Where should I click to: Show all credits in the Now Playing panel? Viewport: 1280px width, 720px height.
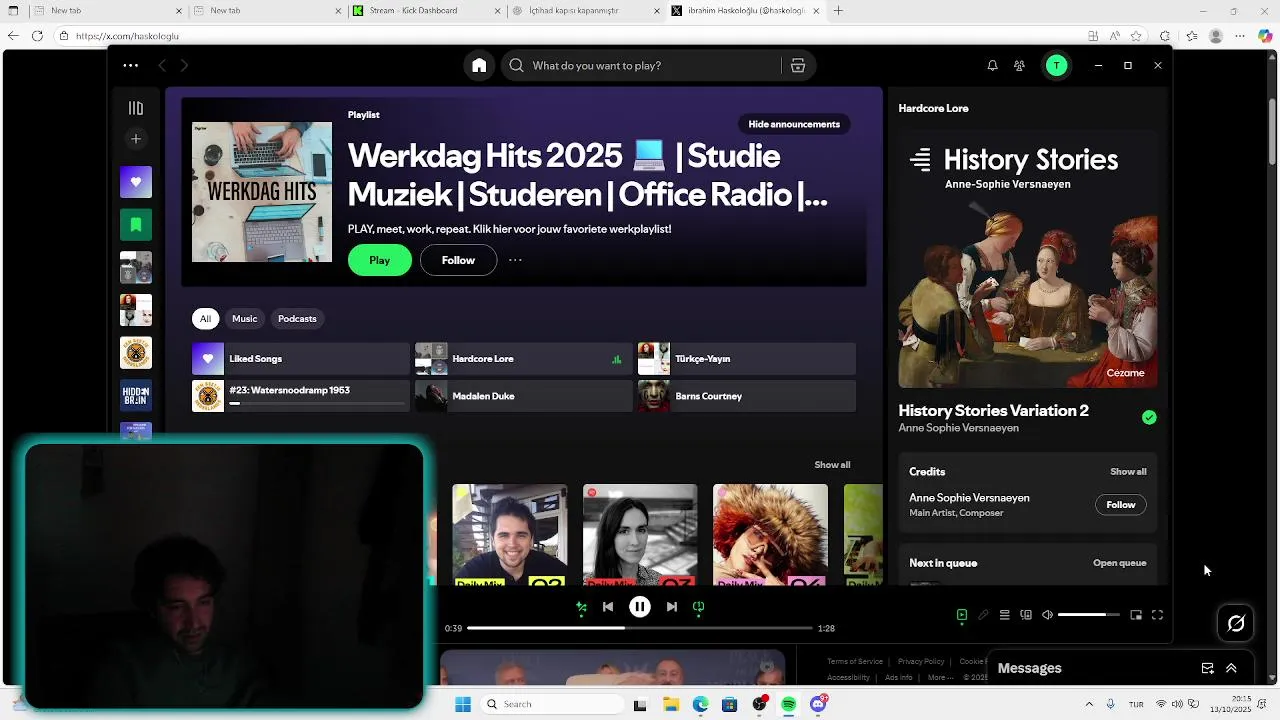[x=1128, y=471]
